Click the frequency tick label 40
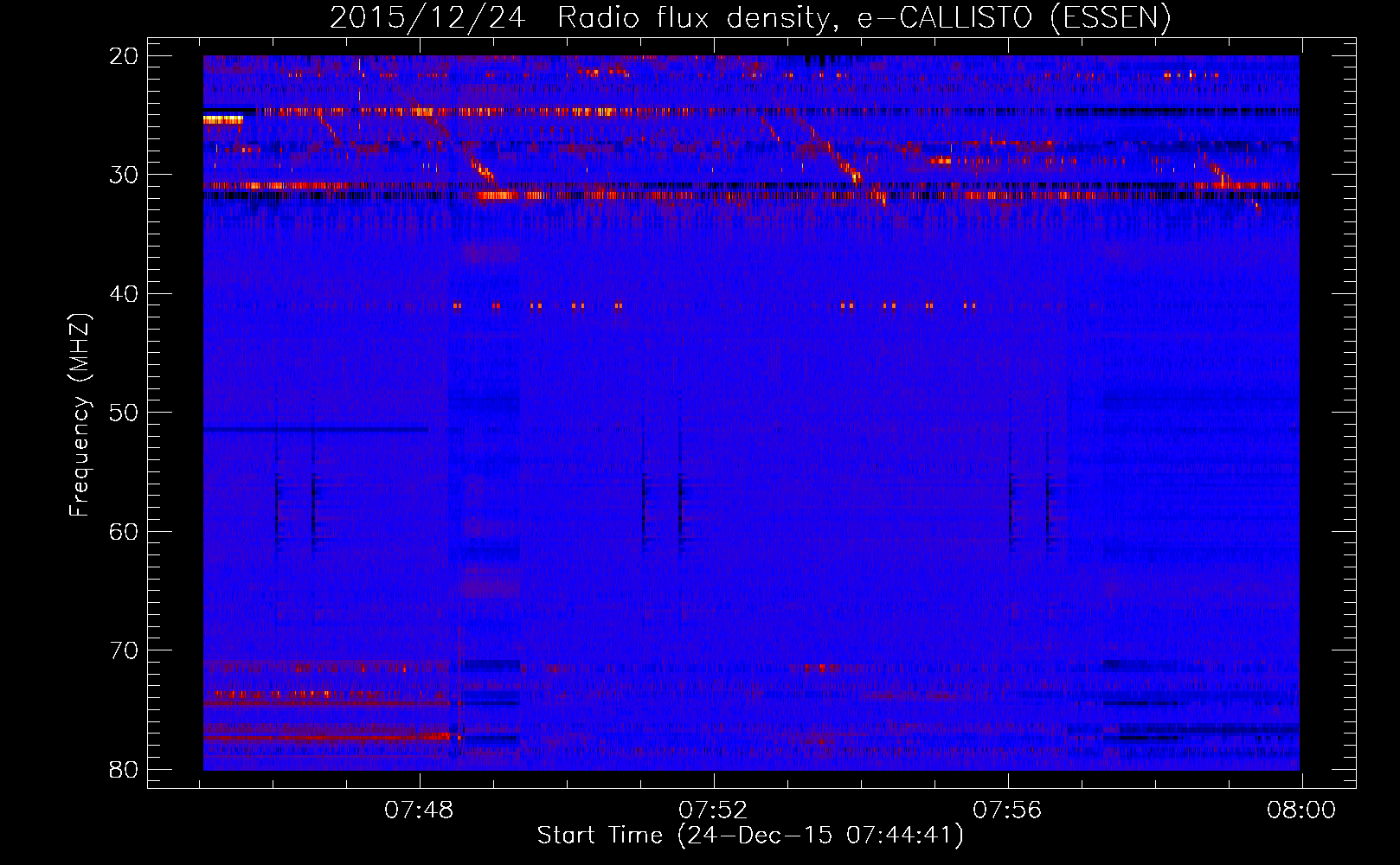The height and width of the screenshot is (865, 1400). [x=125, y=294]
